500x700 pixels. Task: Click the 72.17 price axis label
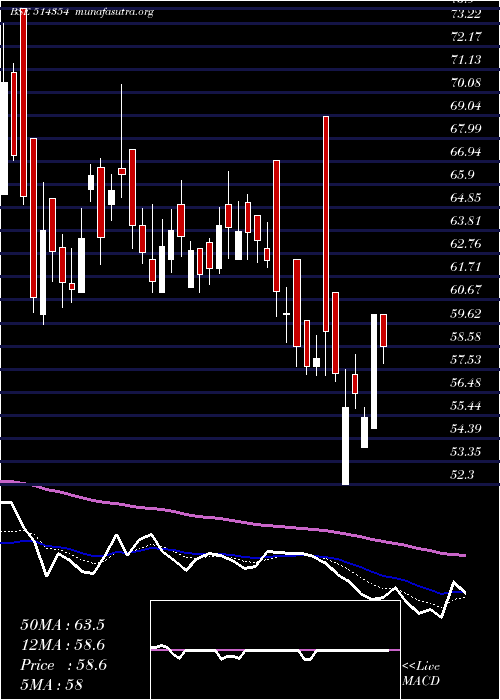tap(467, 37)
